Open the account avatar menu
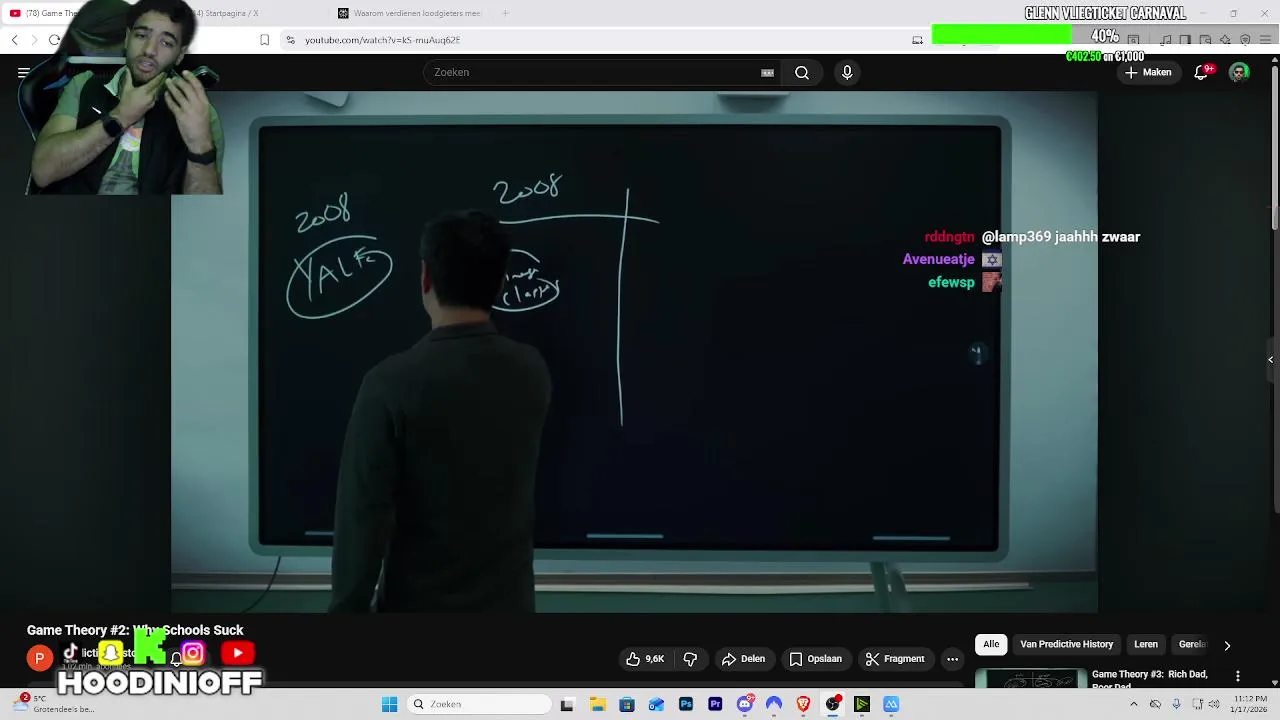The image size is (1280, 720). point(1239,72)
